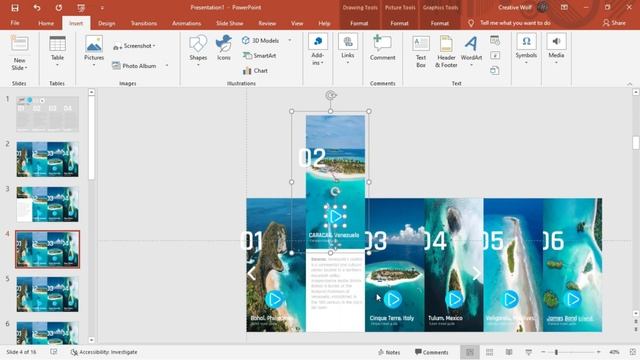Open the Add-ins menu
This screenshot has width=640, height=360.
tap(318, 50)
